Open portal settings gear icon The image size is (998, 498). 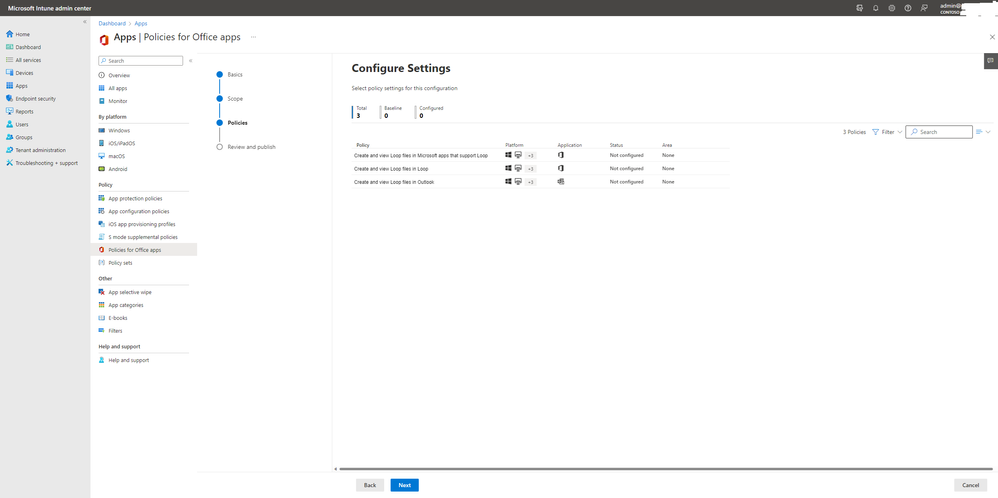pos(891,8)
